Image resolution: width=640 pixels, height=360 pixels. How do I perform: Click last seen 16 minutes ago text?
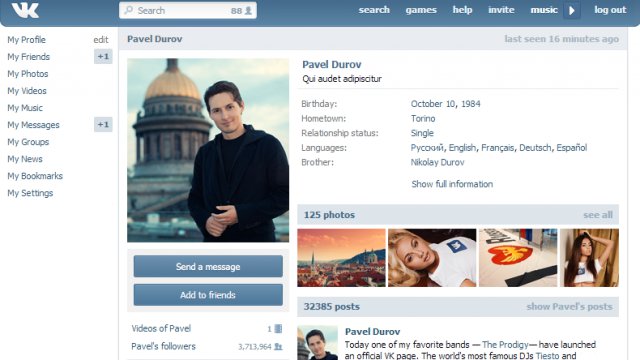[x=561, y=39]
